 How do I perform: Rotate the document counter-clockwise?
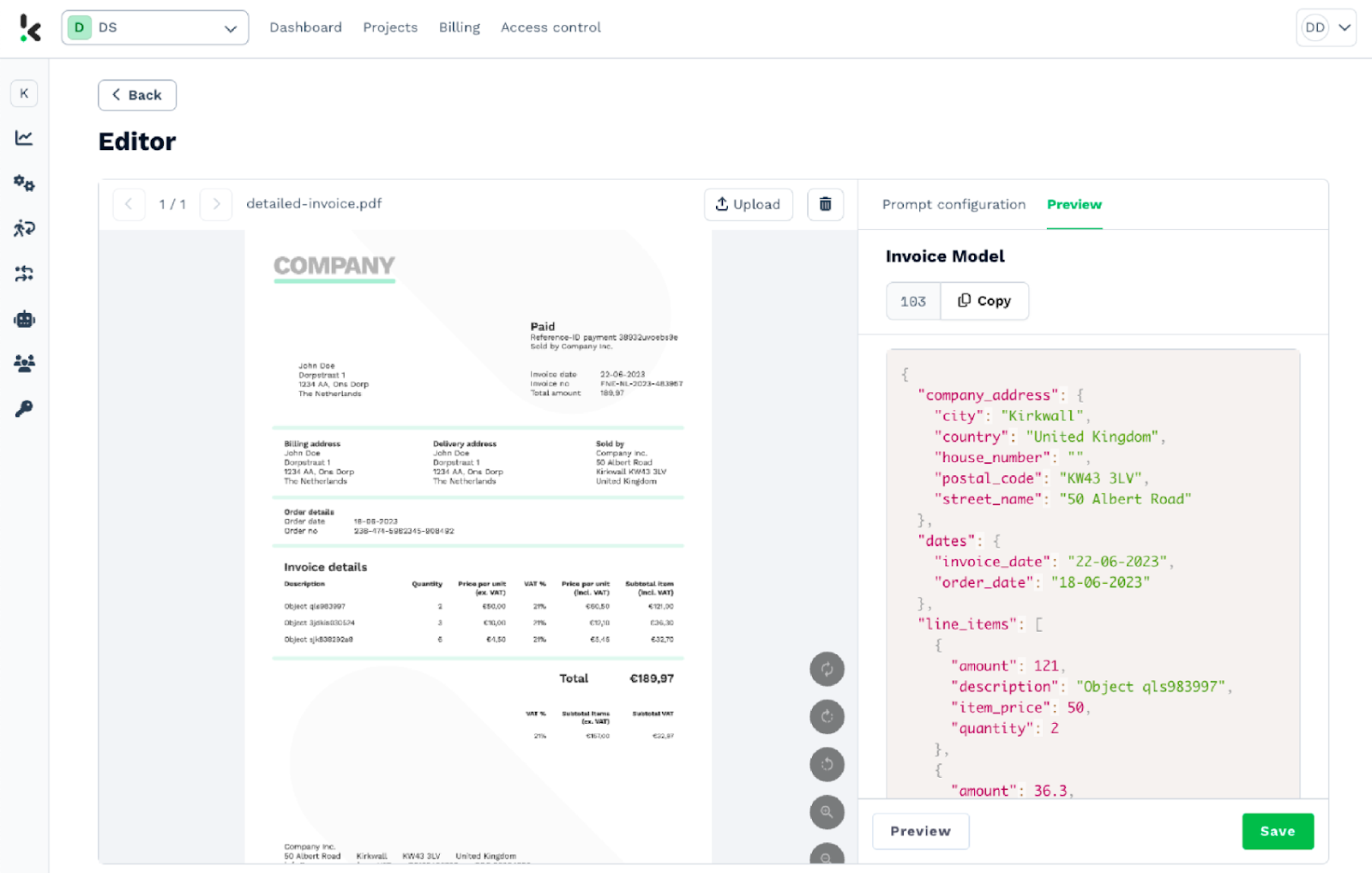point(827,764)
